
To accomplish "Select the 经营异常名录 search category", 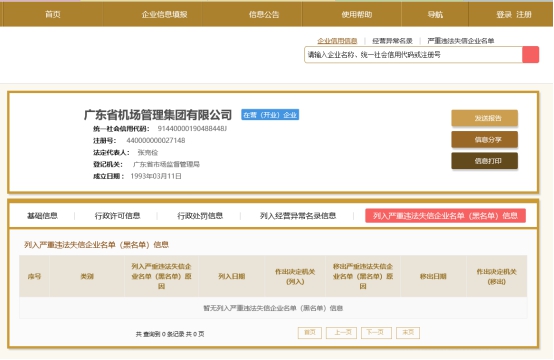I will coord(392,41).
